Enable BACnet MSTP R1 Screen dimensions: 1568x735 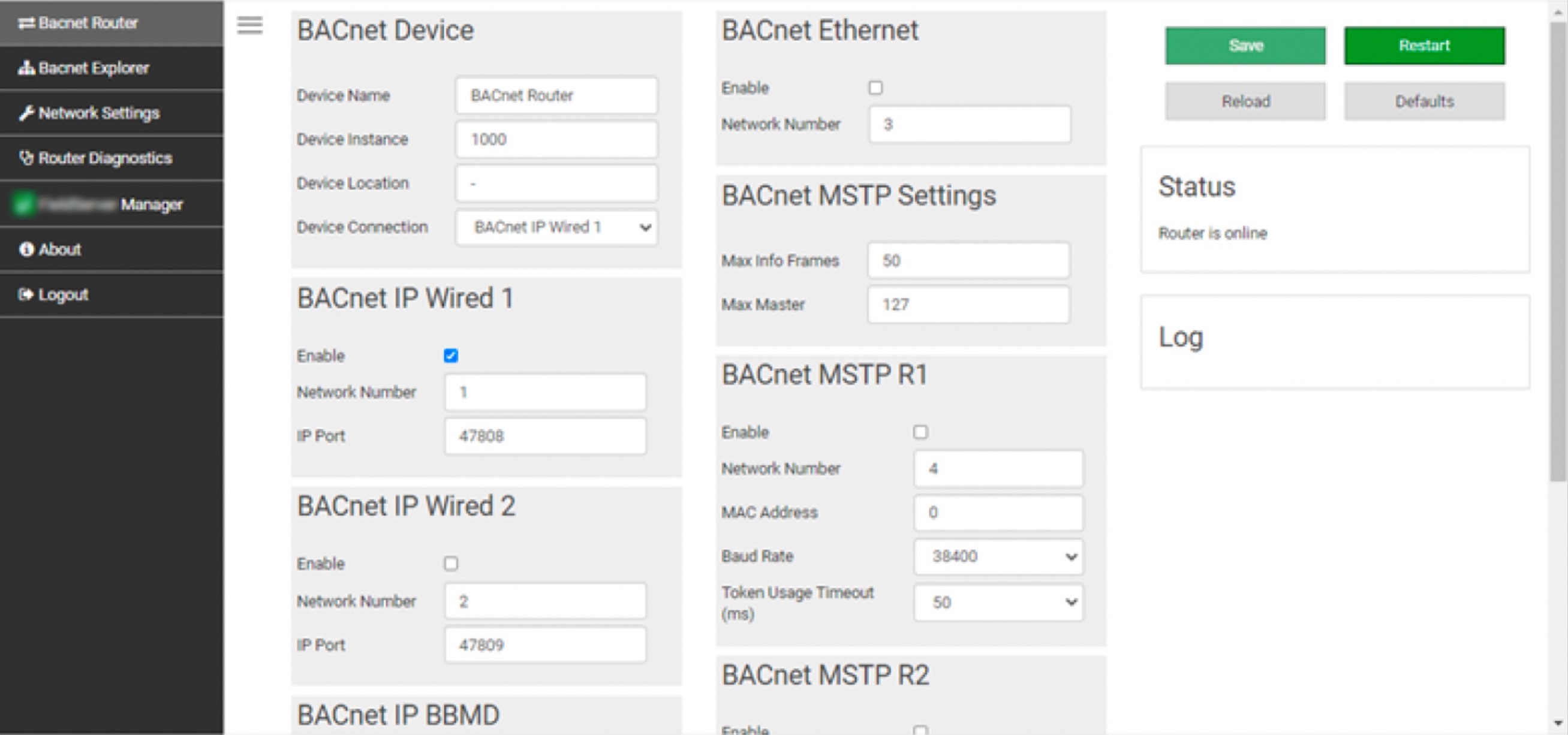point(922,432)
